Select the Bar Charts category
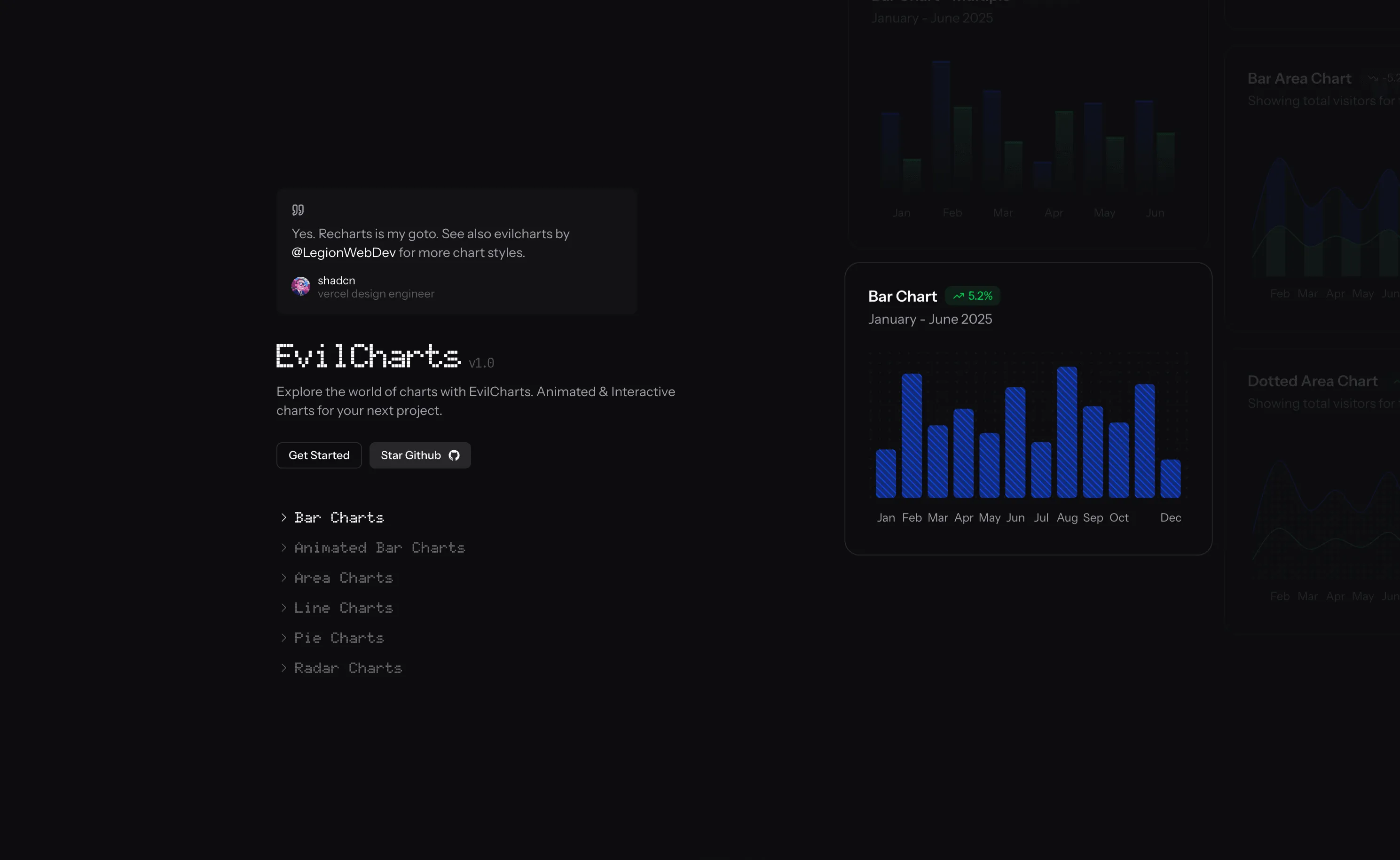The width and height of the screenshot is (1400, 860). pos(339,517)
